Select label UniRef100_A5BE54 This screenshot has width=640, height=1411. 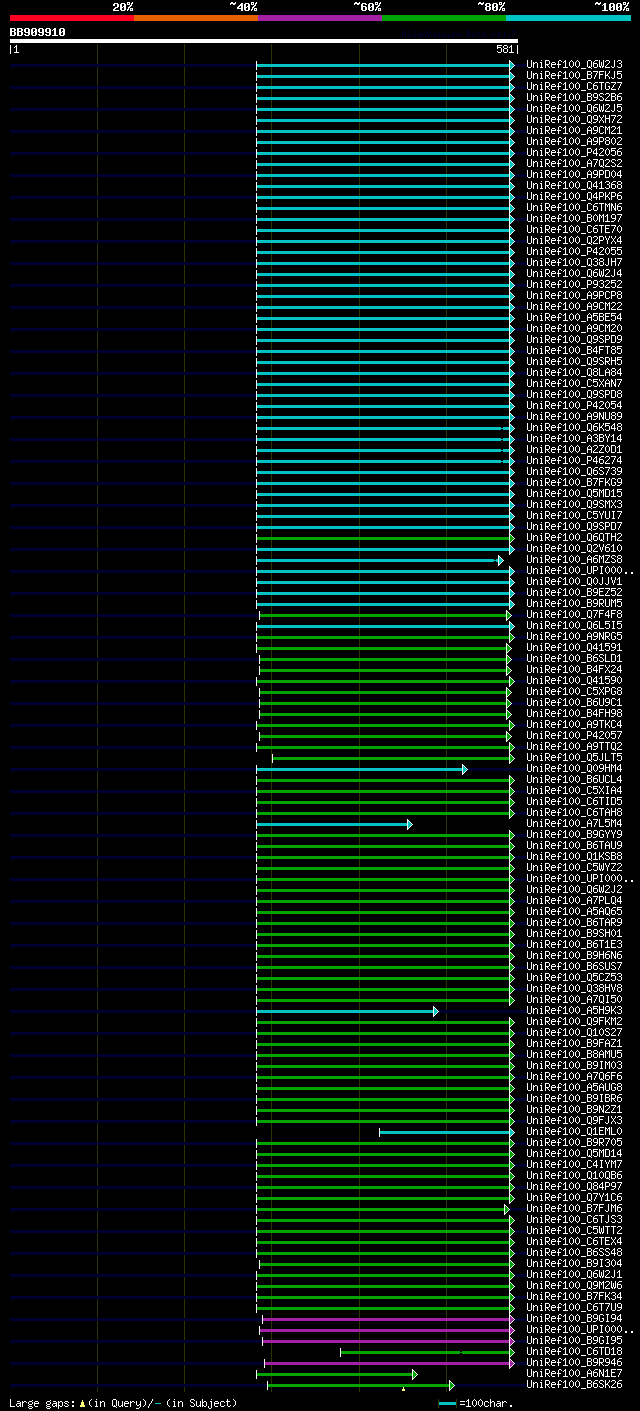574,317
